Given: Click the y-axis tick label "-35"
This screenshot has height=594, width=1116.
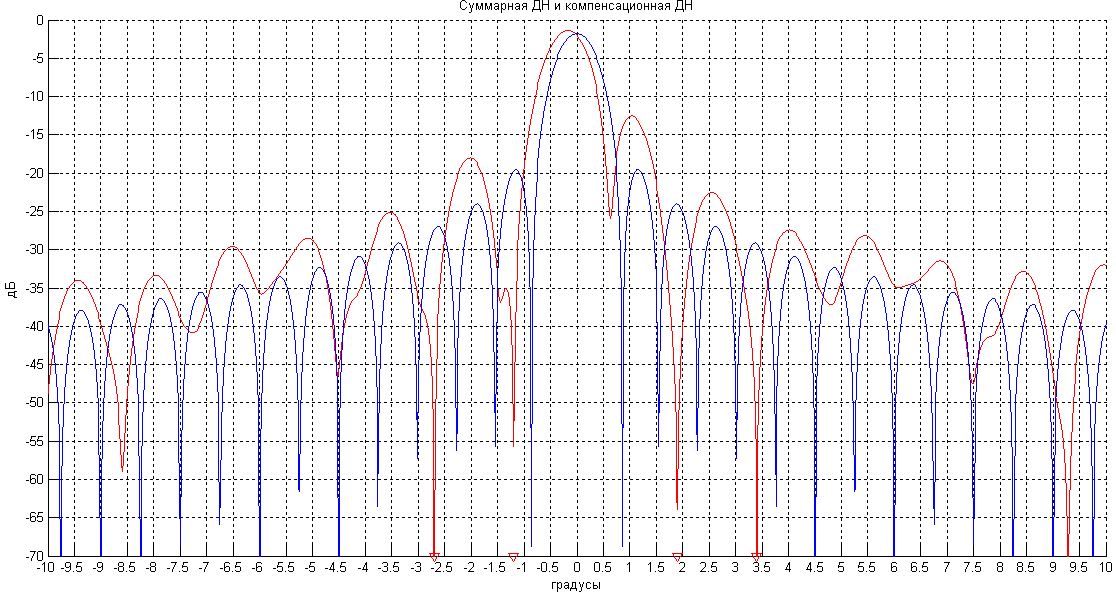Looking at the screenshot, I should pos(35,288).
